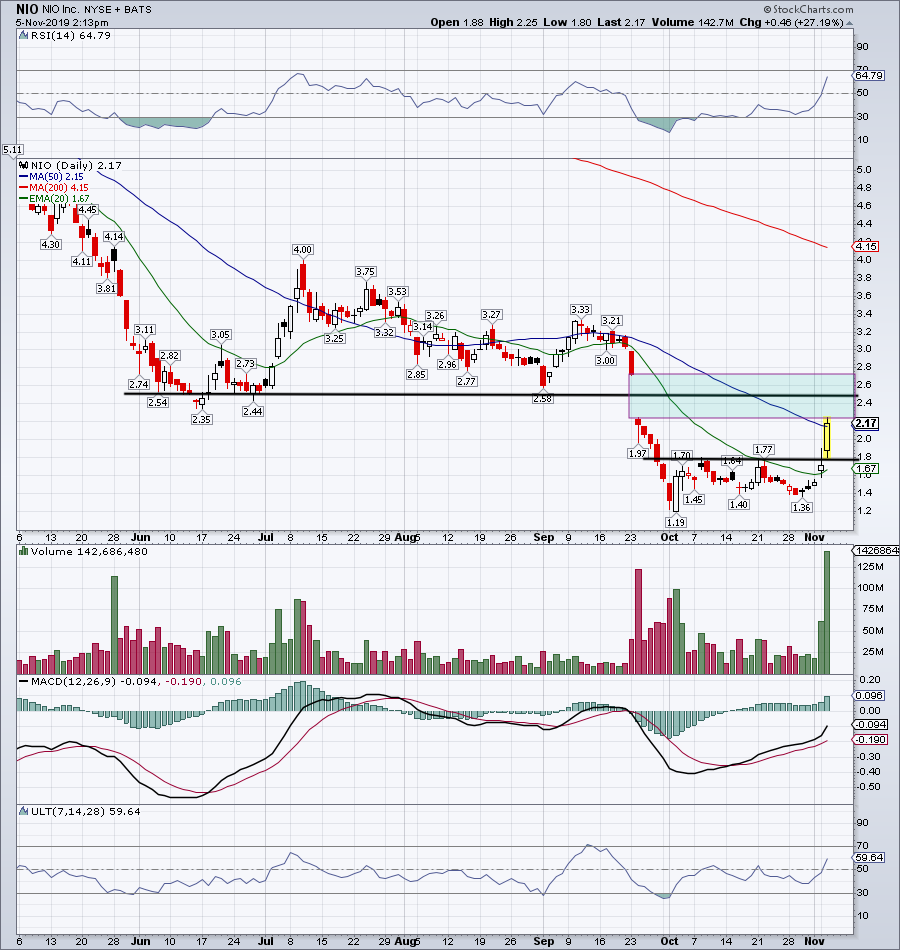Screen dimensions: 900x950
Task: Click the Volume 142.7M header value
Action: pyautogui.click(x=693, y=22)
